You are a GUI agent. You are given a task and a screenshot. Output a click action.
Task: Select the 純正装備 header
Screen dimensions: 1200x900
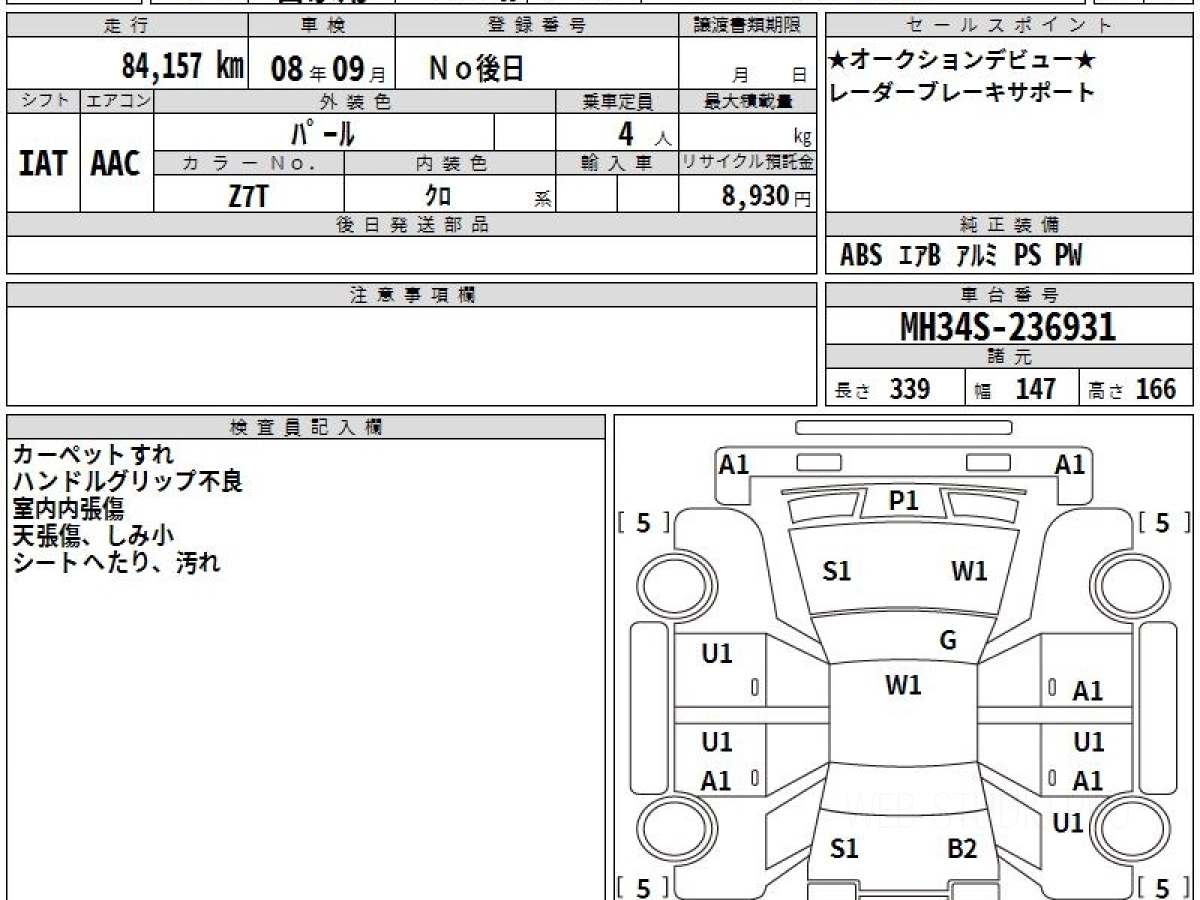click(x=1009, y=225)
